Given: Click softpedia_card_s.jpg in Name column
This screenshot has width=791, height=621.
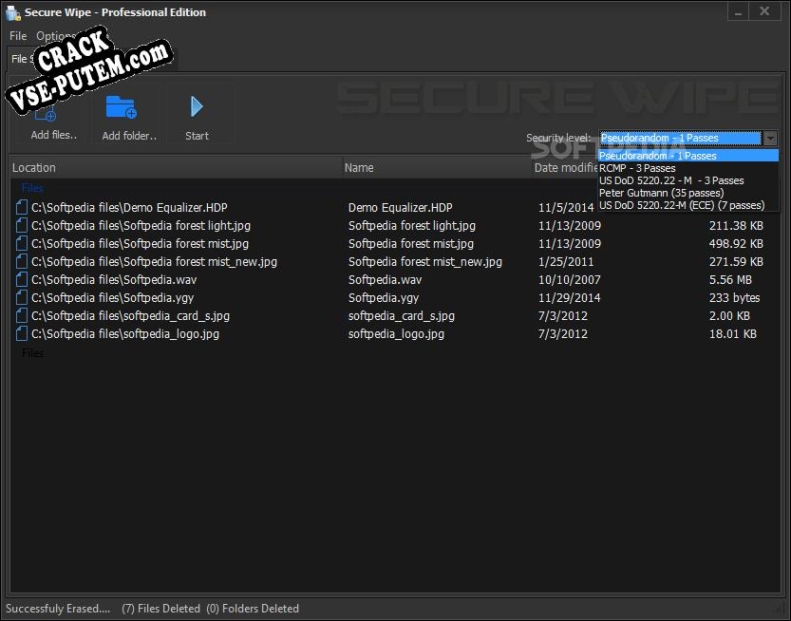Looking at the screenshot, I should 401,316.
